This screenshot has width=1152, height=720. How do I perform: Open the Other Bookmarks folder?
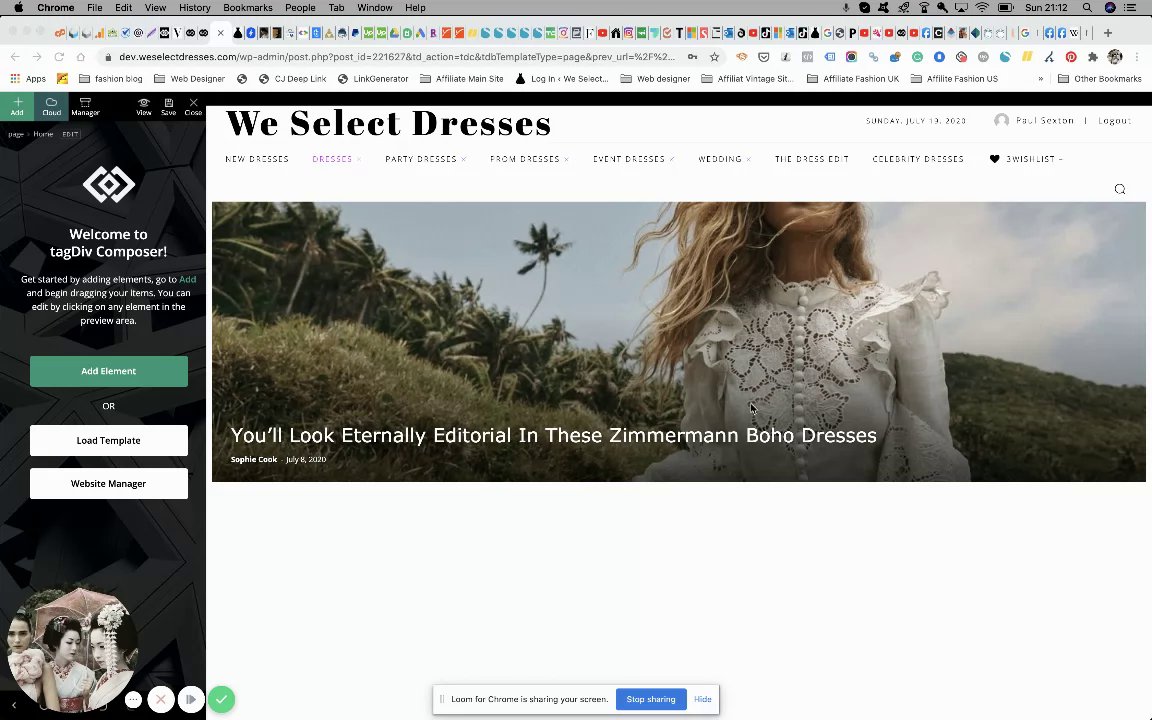(x=1100, y=79)
